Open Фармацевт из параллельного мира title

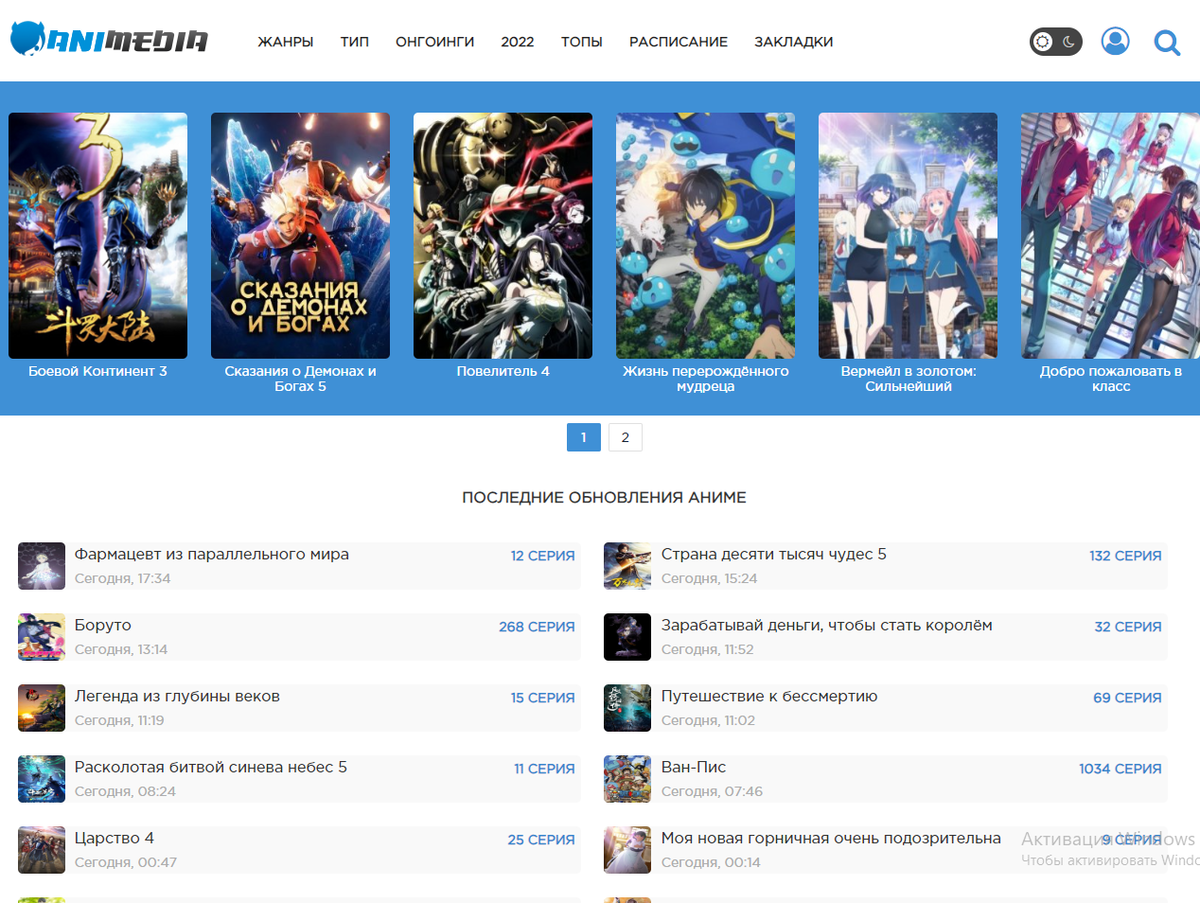[x=212, y=554]
